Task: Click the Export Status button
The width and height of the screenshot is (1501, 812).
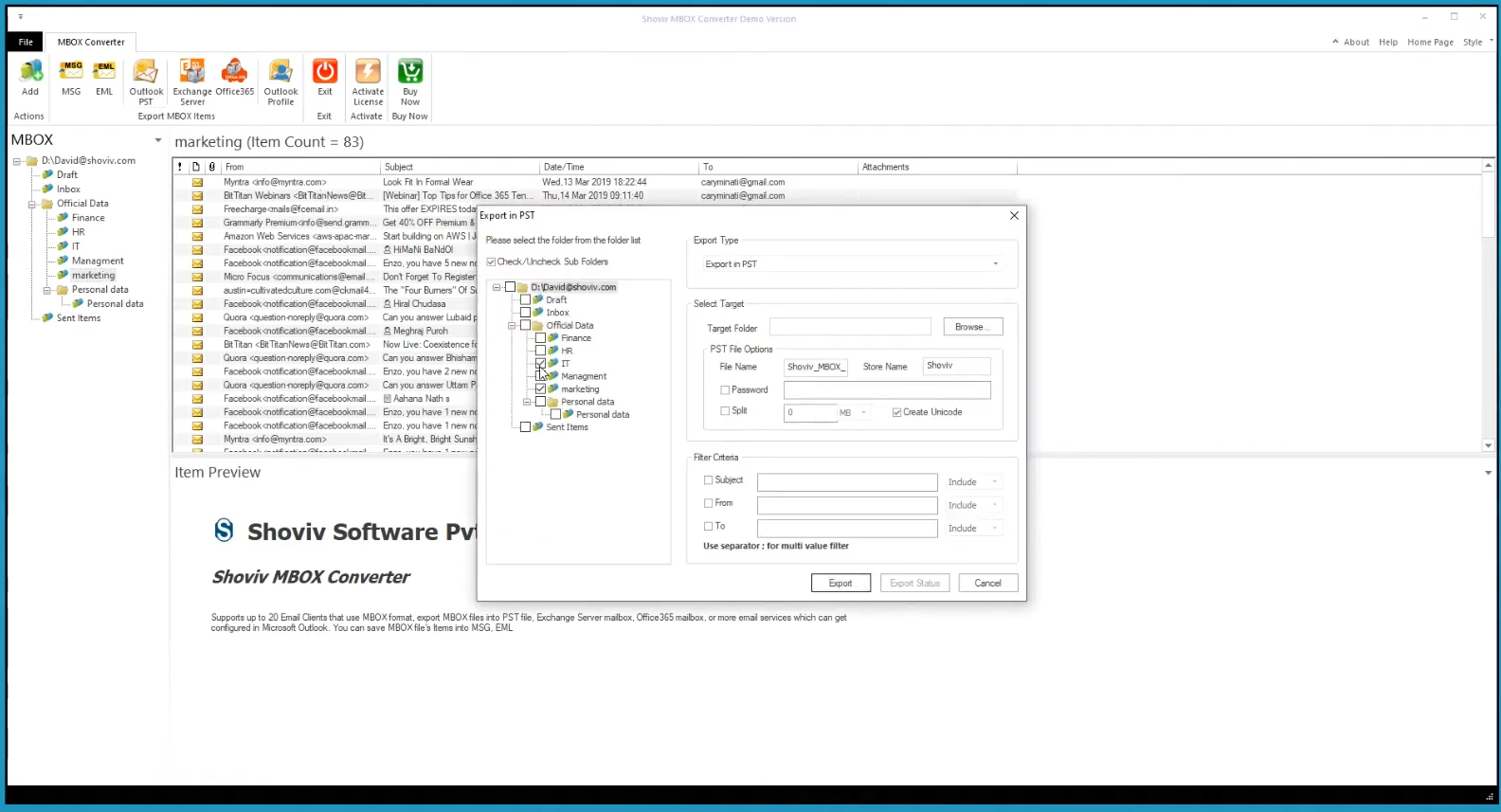Action: tap(914, 583)
